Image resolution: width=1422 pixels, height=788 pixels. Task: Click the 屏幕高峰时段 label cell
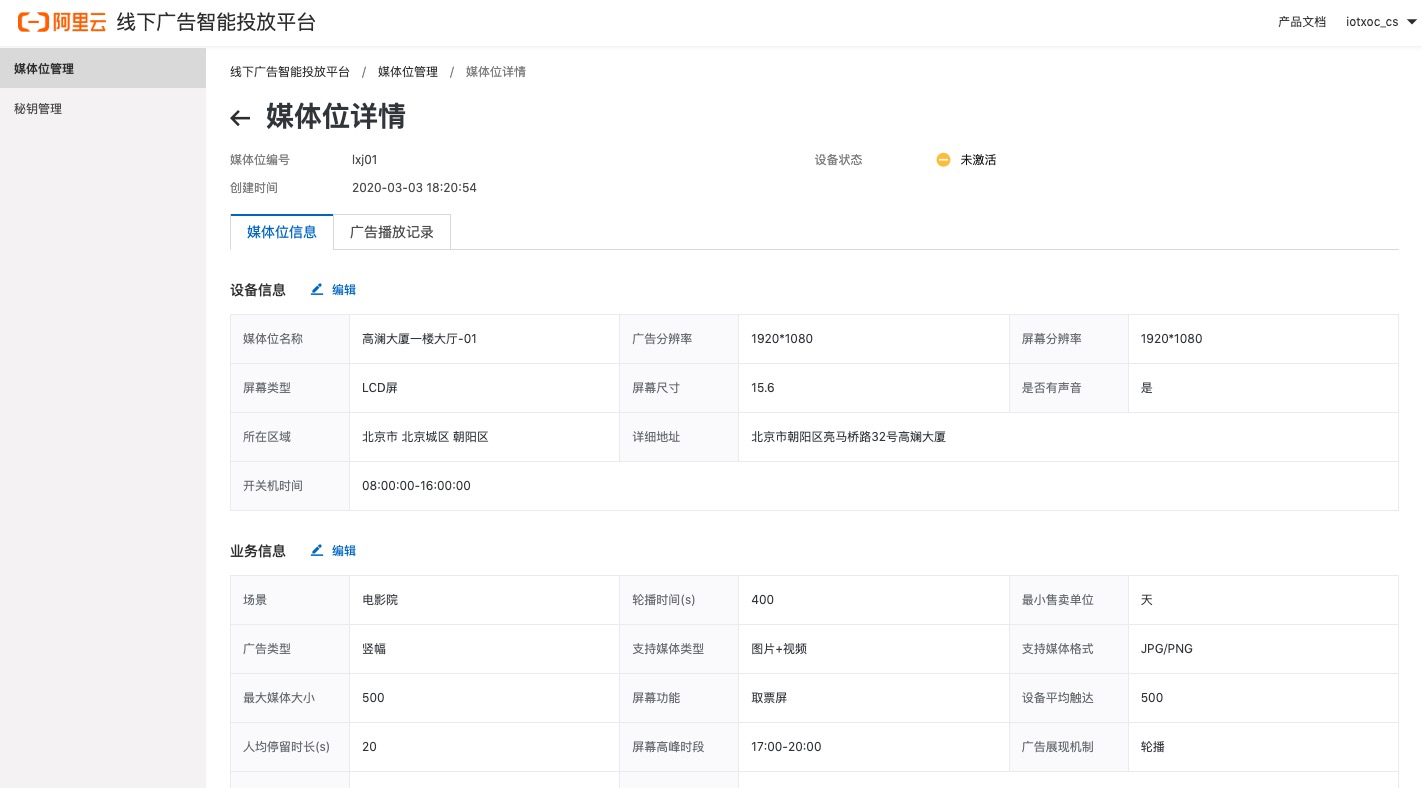point(679,747)
